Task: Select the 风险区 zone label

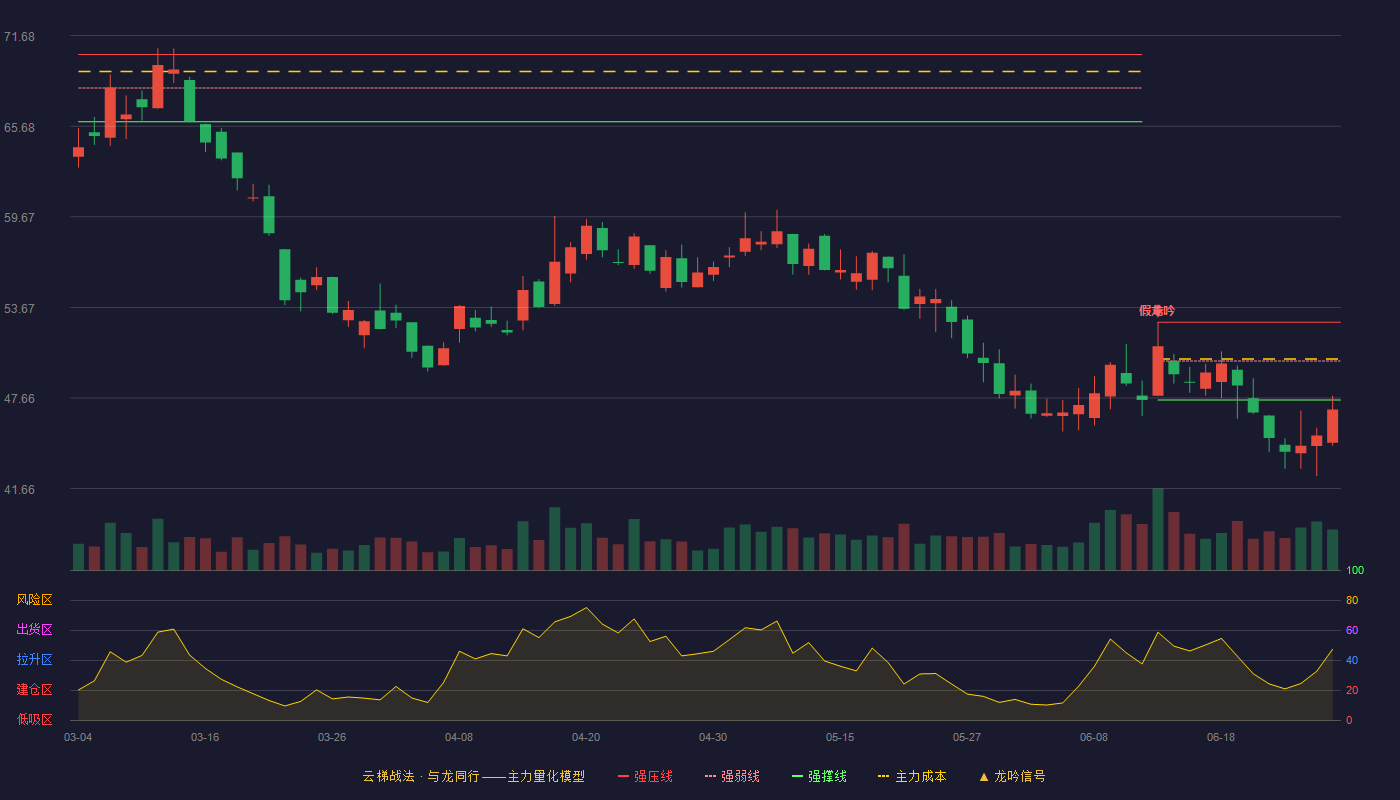Action: pyautogui.click(x=34, y=600)
